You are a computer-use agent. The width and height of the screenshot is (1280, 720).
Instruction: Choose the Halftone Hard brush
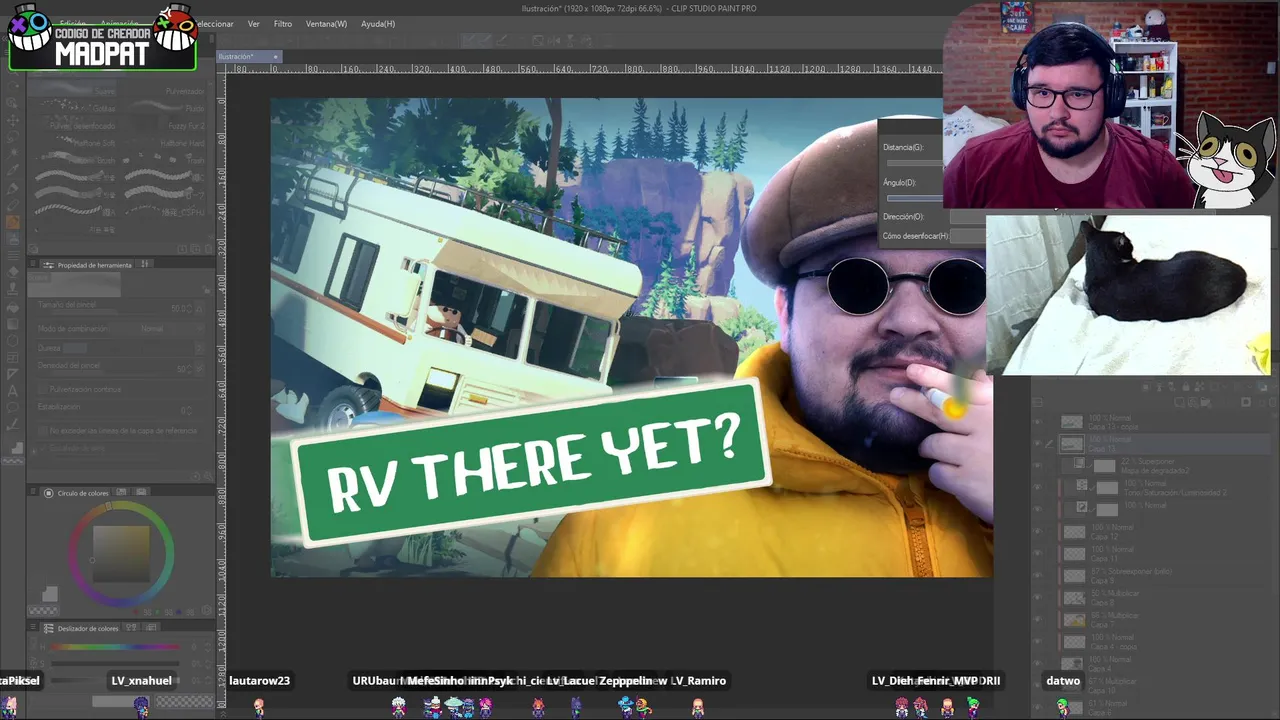(x=162, y=143)
